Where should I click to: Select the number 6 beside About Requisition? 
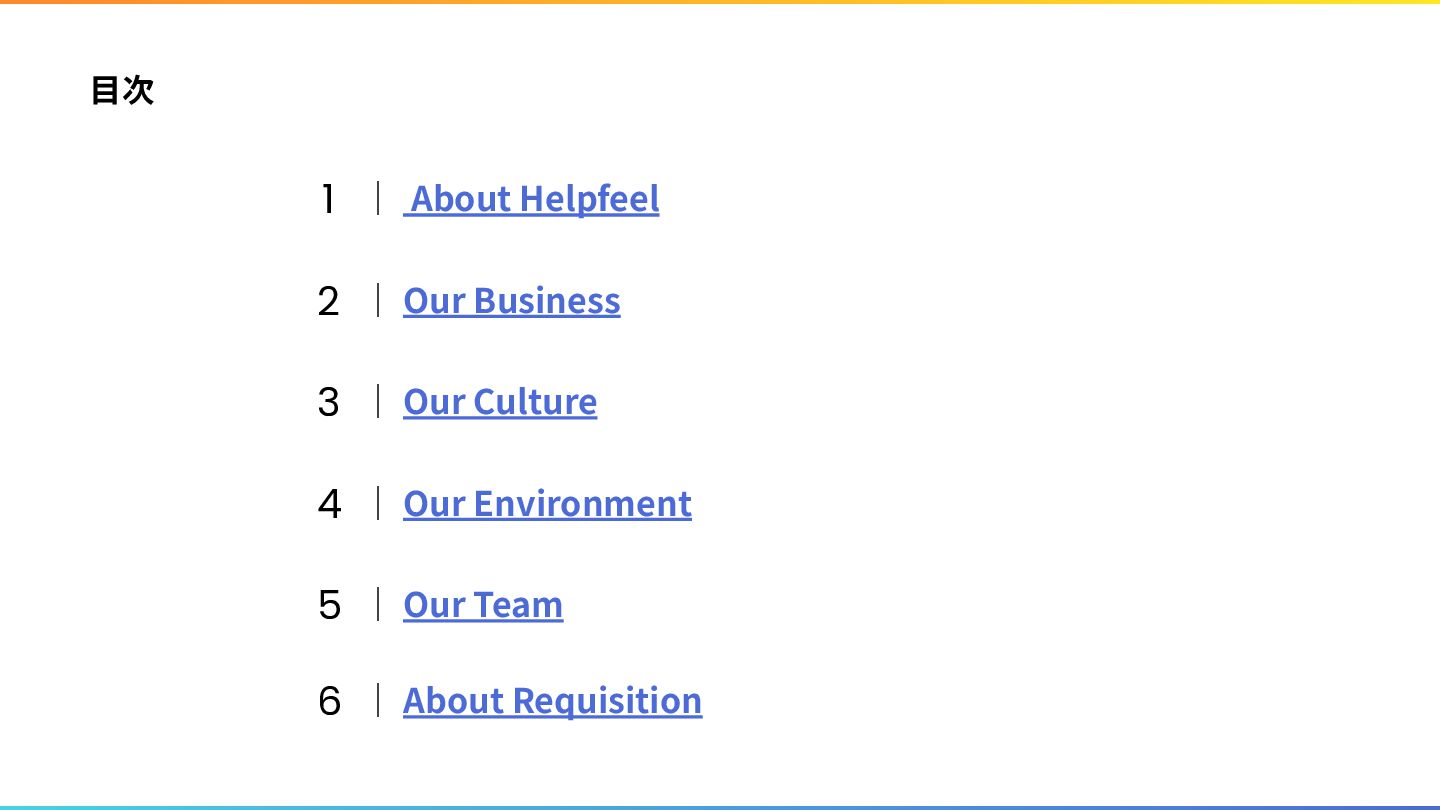point(329,701)
